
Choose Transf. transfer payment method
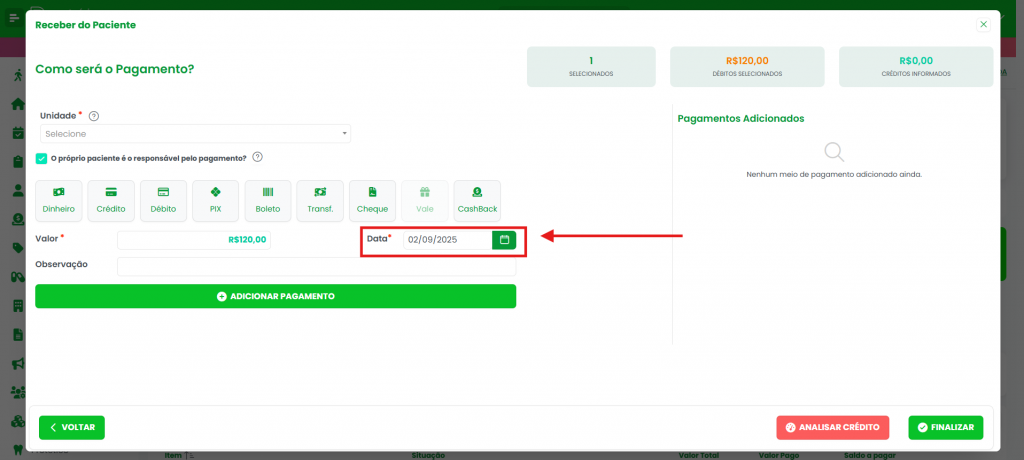click(x=320, y=200)
